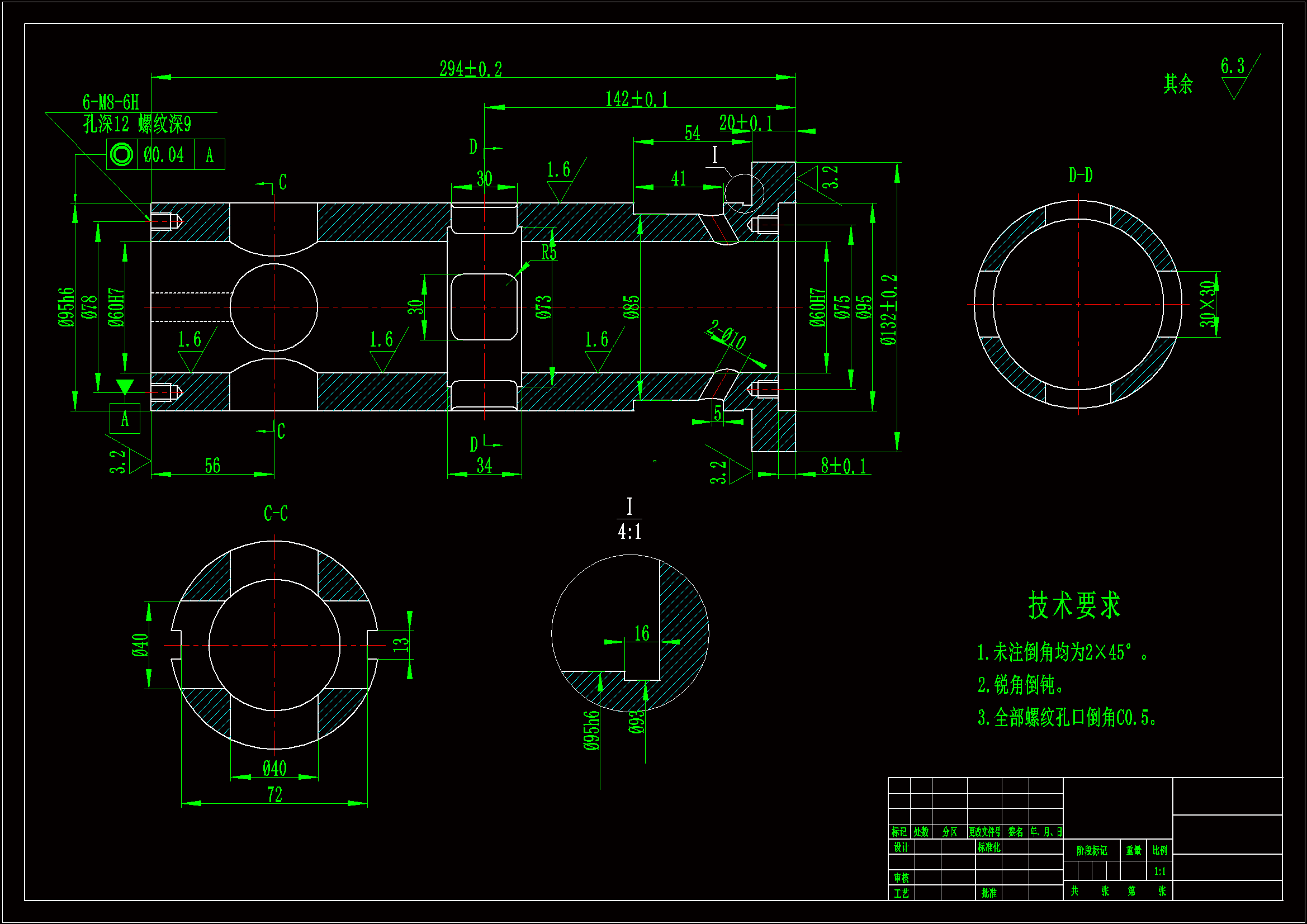Screen dimensions: 1307x924
Task: Click the 1:1 scale value in the title block
Action: [x=1159, y=871]
